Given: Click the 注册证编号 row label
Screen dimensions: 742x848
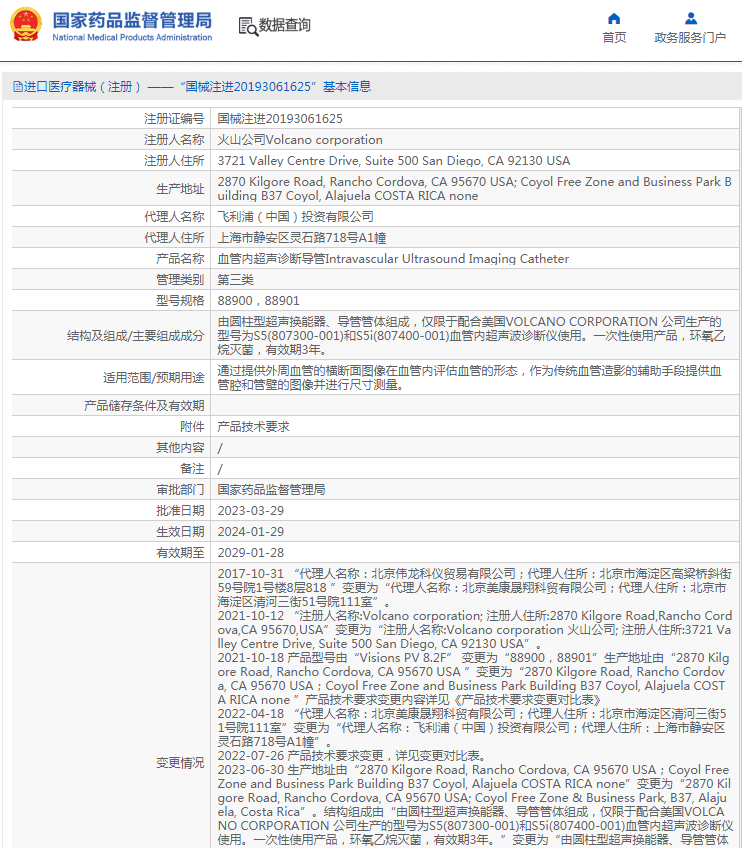Looking at the screenshot, I should (174, 118).
